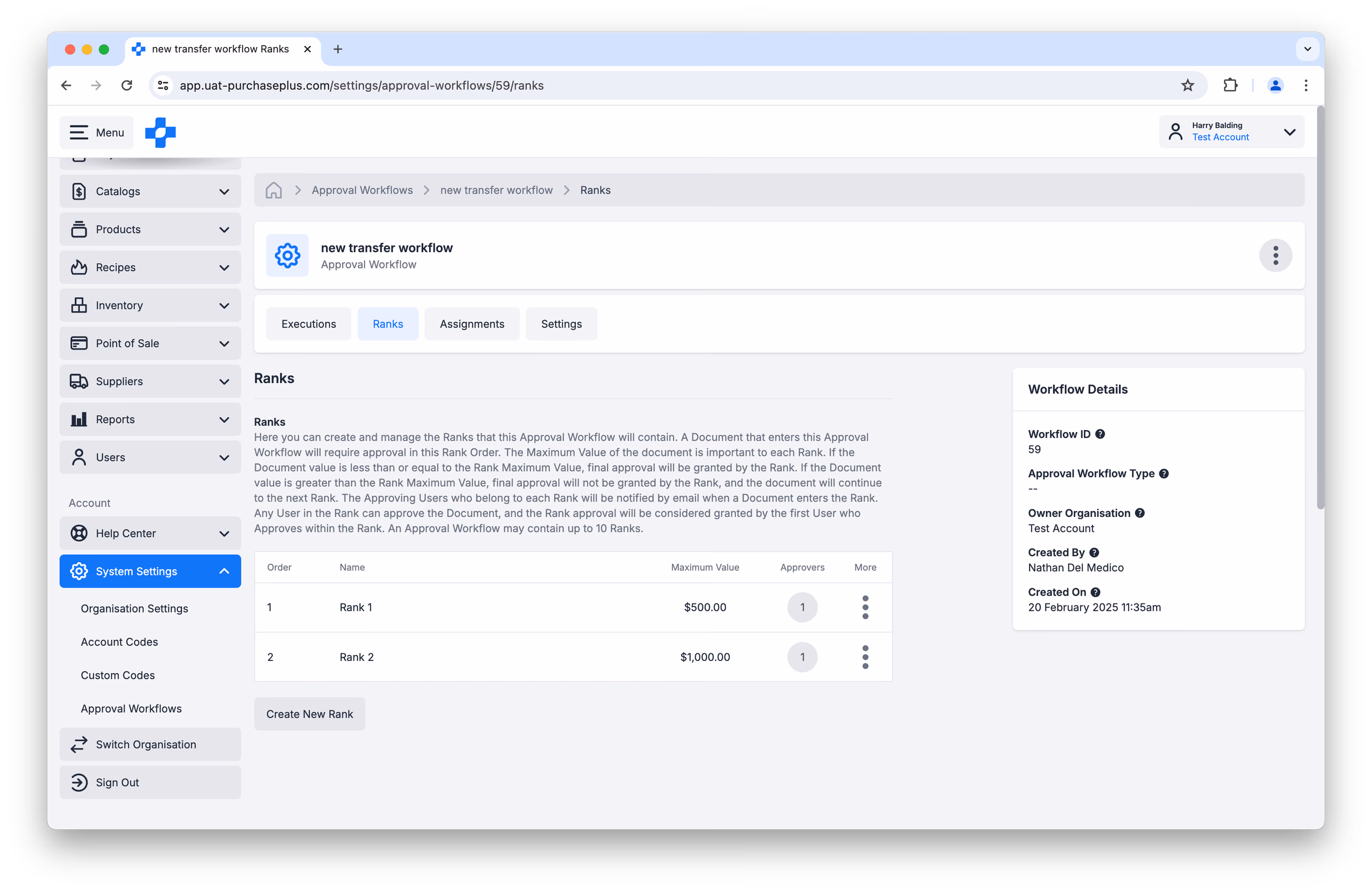Click the Create New Rank button
Screen dimensions: 1372x892
click(310, 714)
